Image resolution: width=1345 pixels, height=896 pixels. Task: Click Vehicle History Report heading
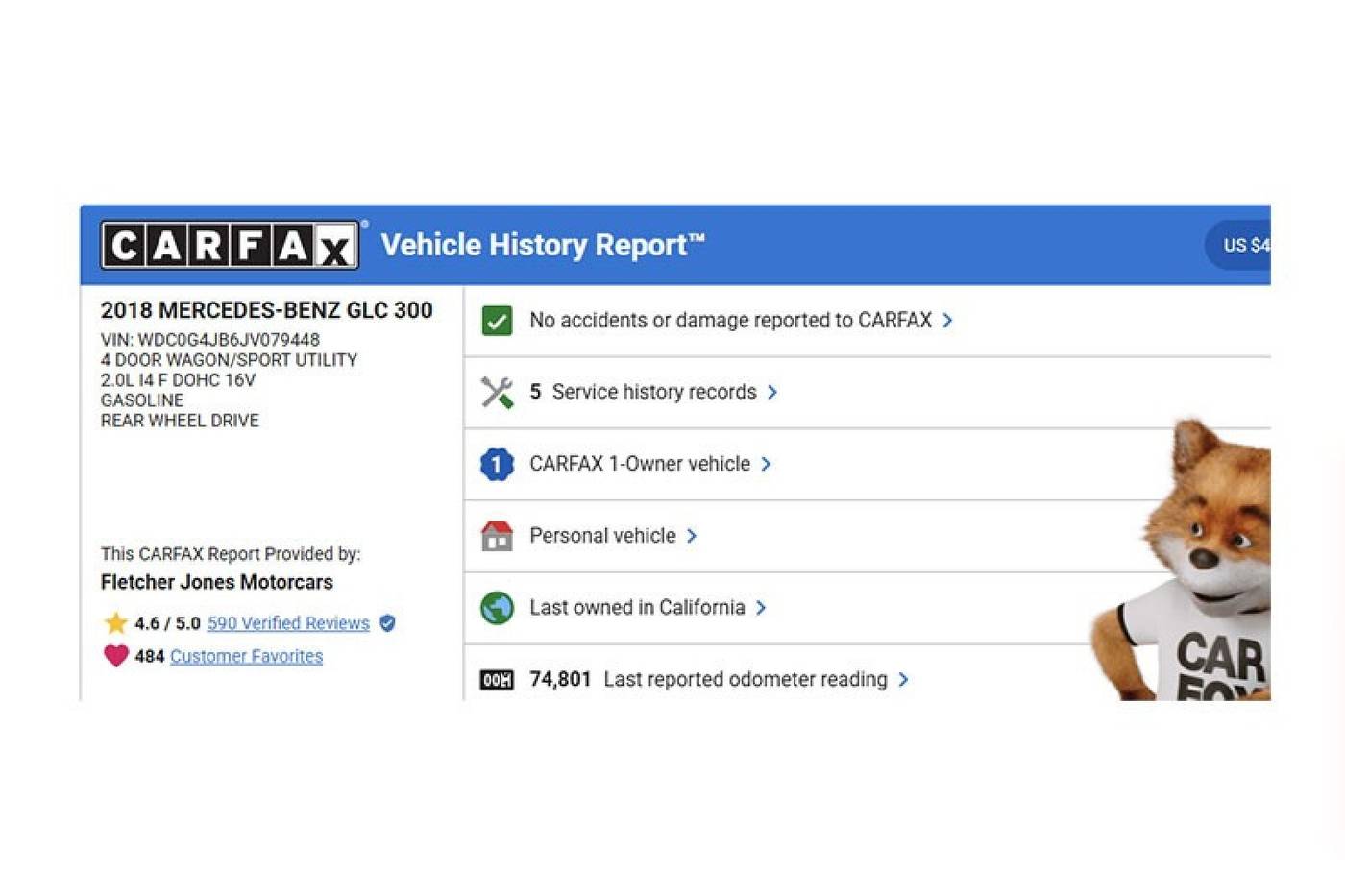543,245
